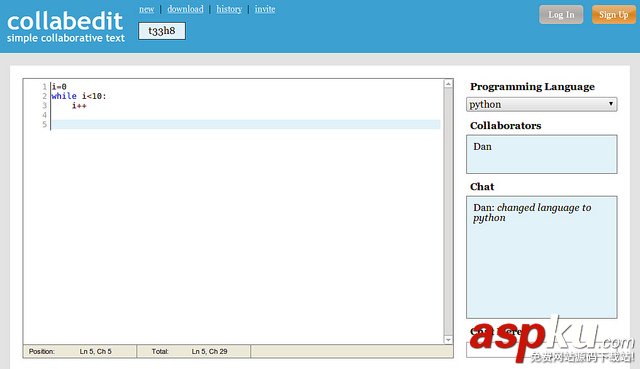Click the editor scrollbar down arrow
Screen dimensions: 640x369
coord(448,340)
